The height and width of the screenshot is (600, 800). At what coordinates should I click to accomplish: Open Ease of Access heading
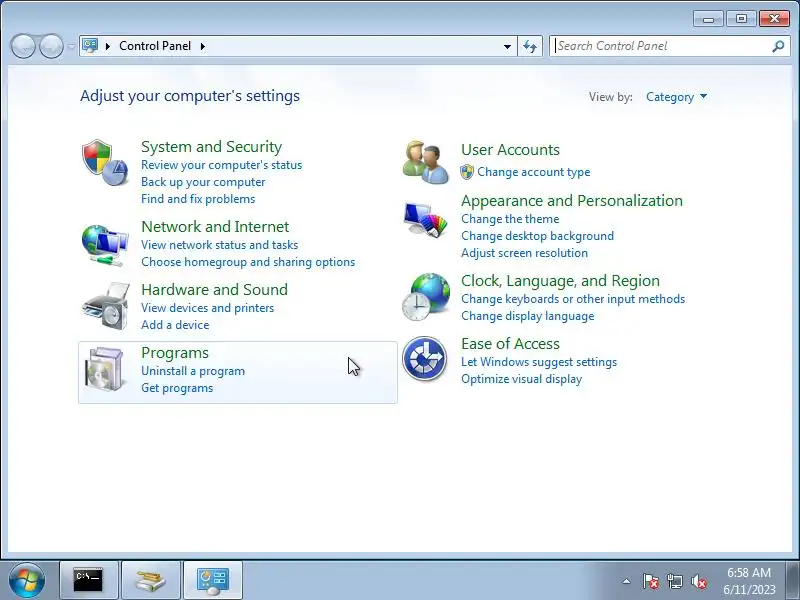[x=510, y=343]
